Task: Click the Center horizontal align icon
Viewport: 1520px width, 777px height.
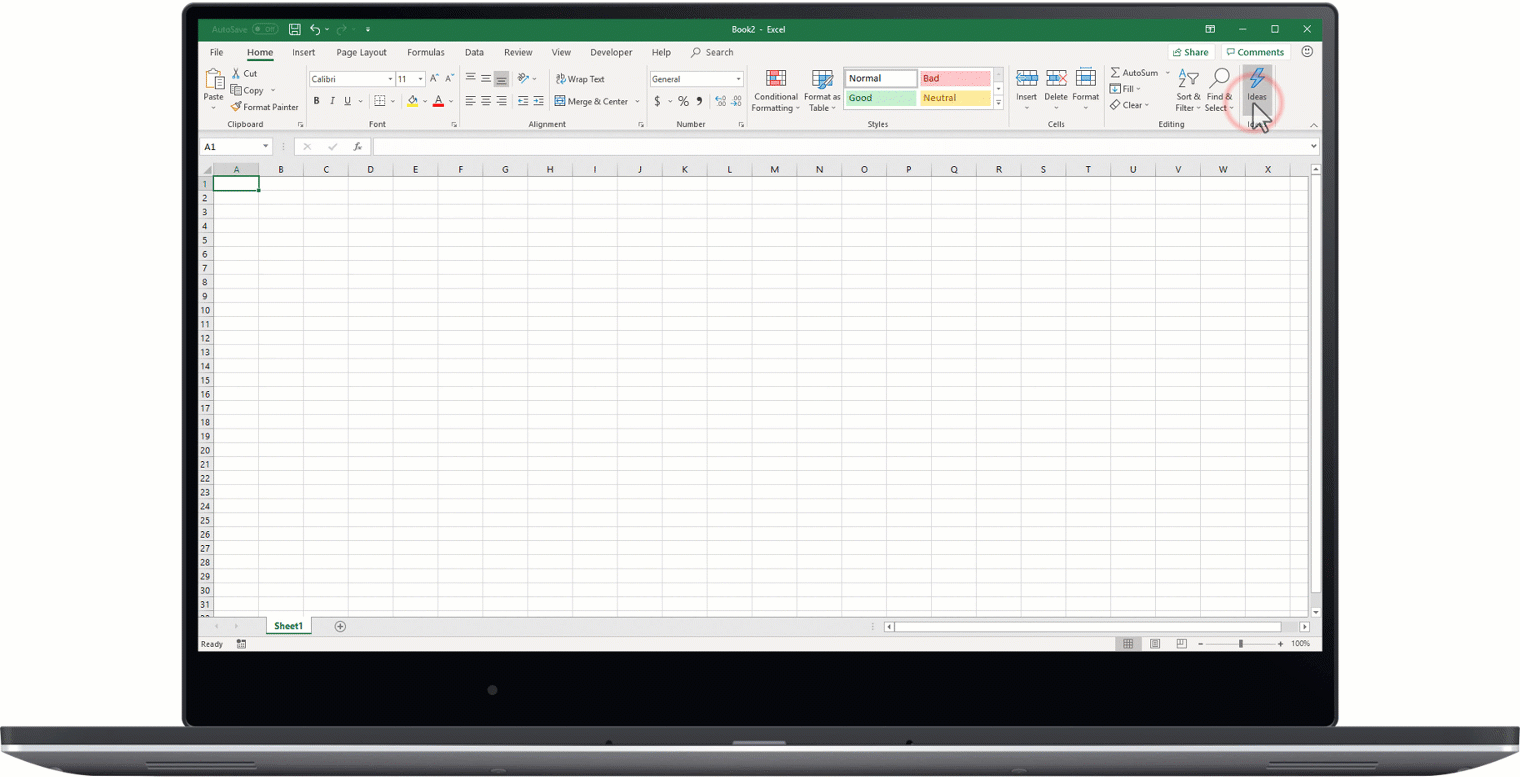Action: coord(486,101)
